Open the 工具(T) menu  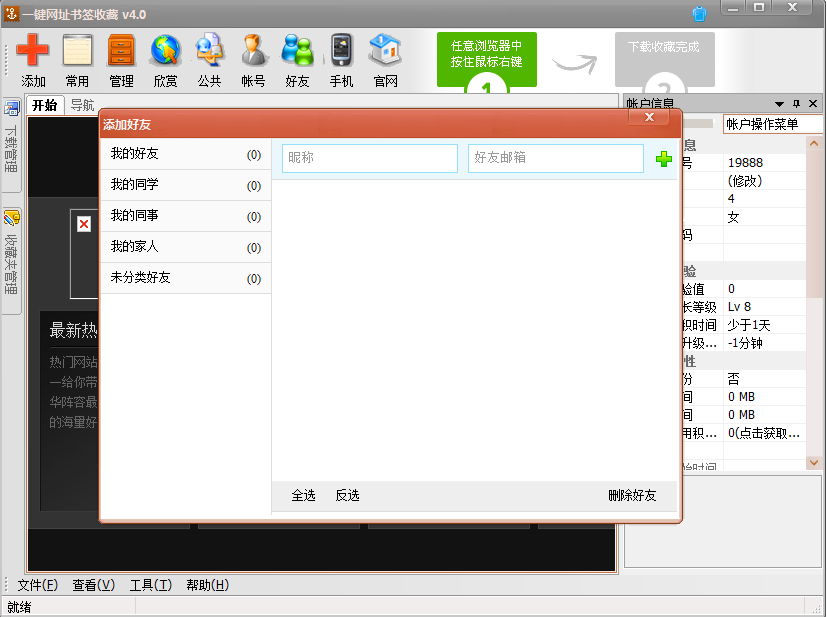[150, 586]
